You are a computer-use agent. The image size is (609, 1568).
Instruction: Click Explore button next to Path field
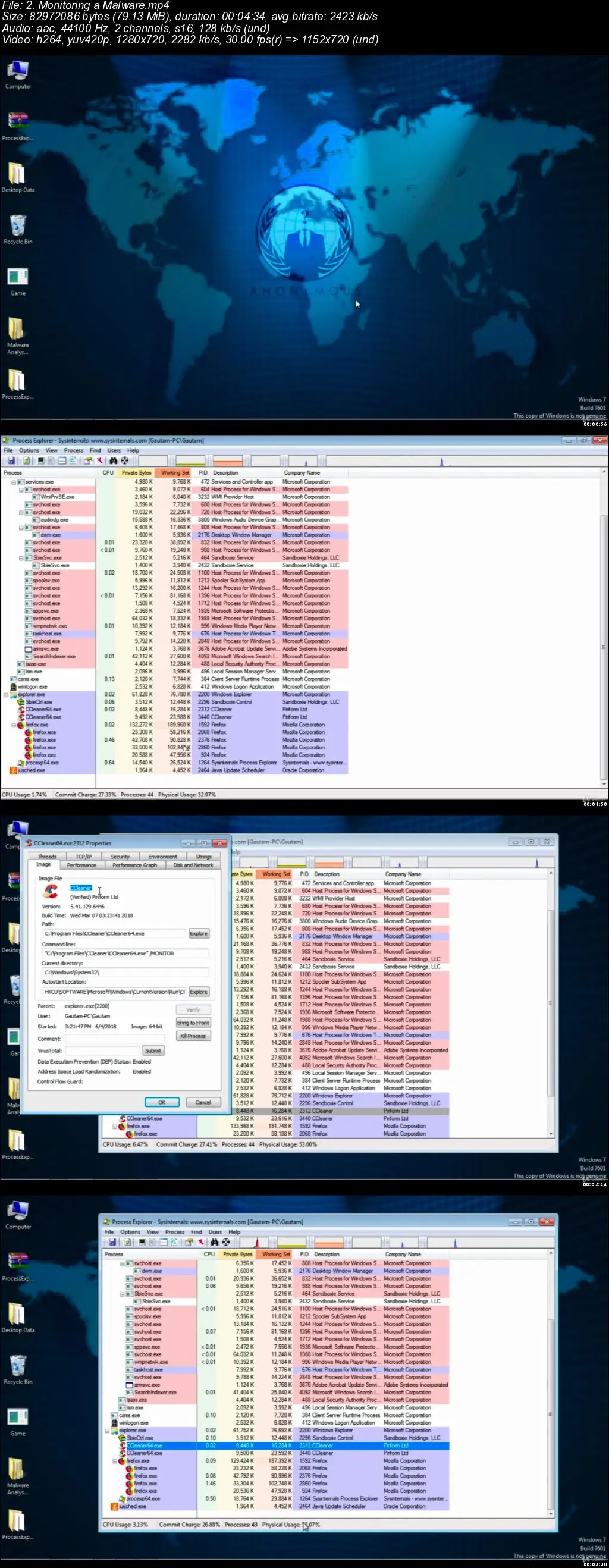[199, 934]
